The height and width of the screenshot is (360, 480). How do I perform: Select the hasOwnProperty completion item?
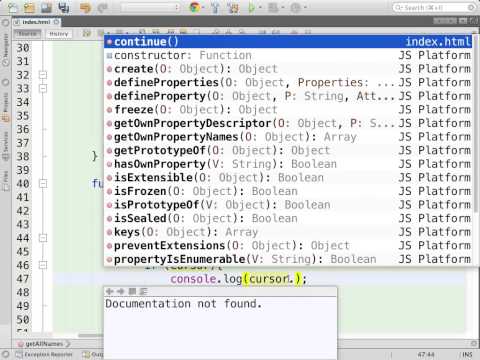tap(288, 164)
